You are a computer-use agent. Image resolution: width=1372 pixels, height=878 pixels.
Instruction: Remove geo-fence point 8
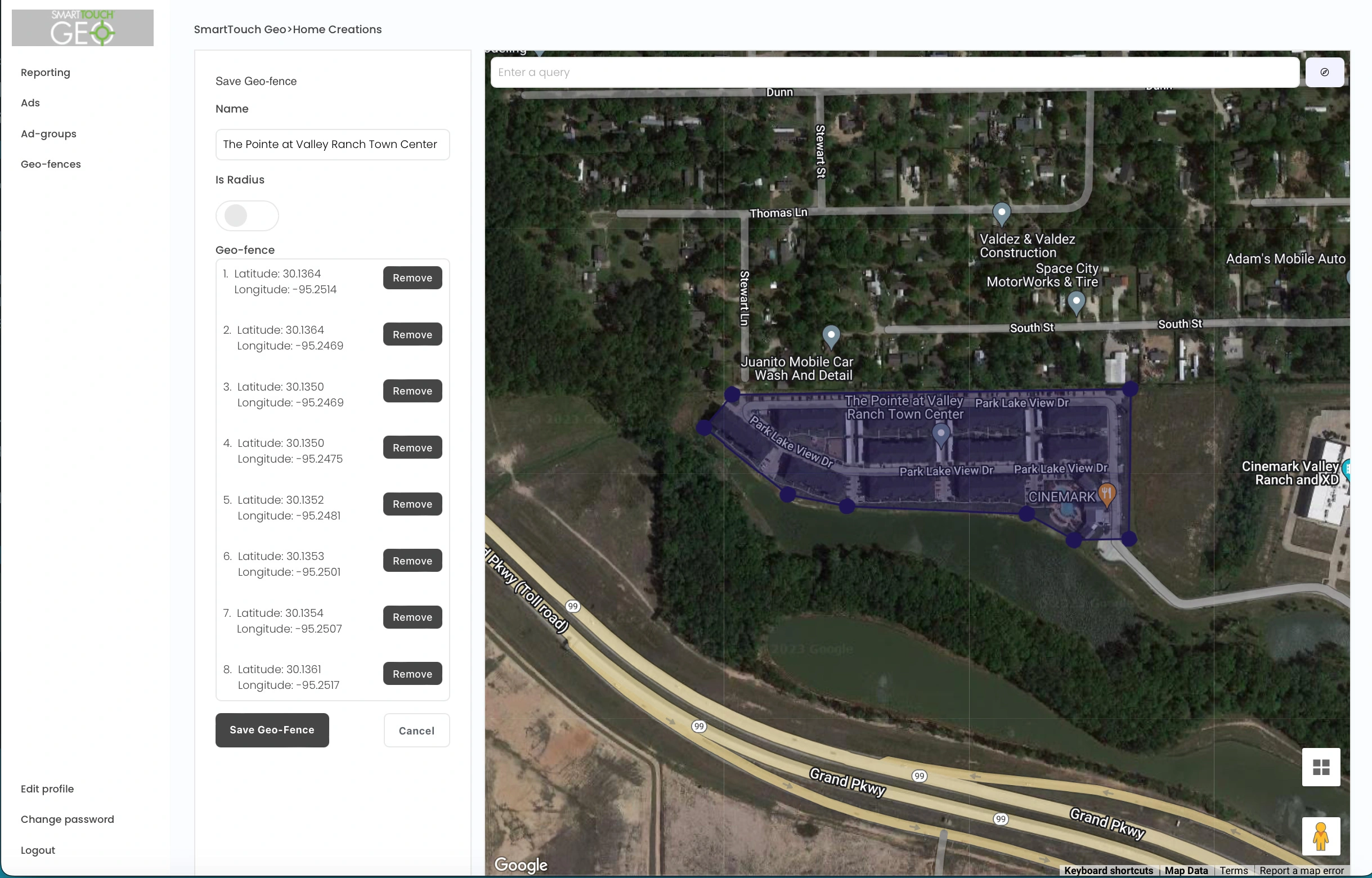[x=412, y=674]
